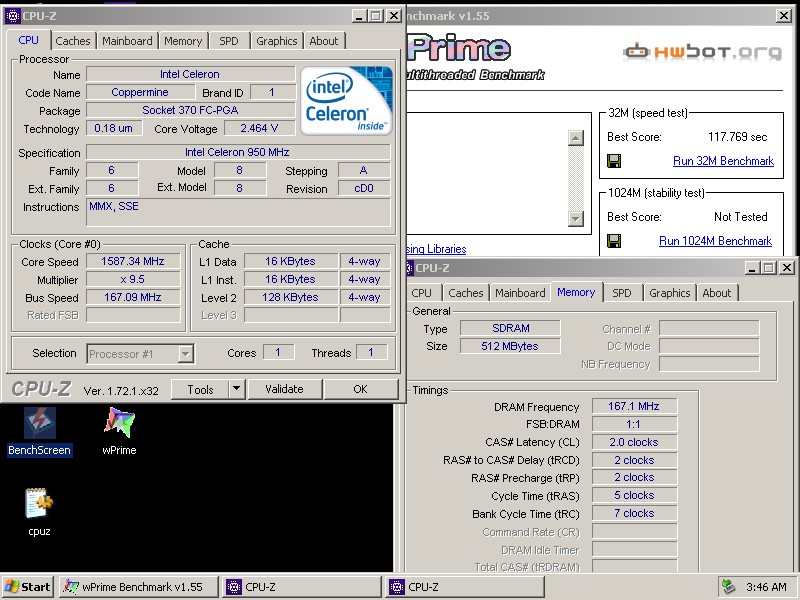Open the Caches tab in front CPU-Z
800x600 pixels.
pos(73,41)
